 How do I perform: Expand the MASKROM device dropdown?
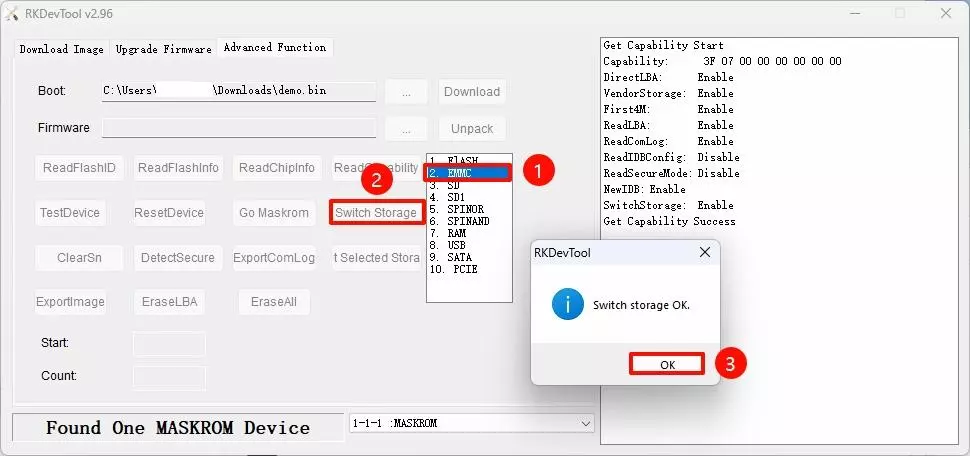click(x=586, y=423)
